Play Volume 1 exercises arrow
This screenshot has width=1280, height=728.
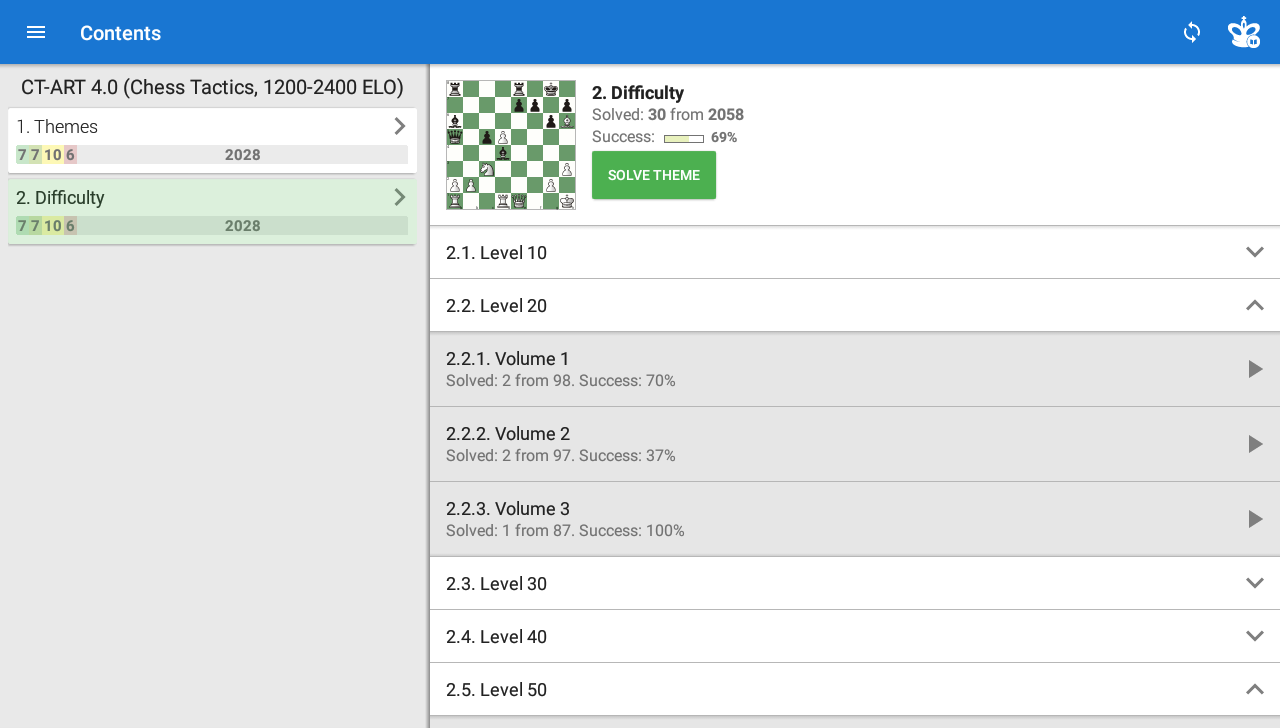pyautogui.click(x=1255, y=369)
